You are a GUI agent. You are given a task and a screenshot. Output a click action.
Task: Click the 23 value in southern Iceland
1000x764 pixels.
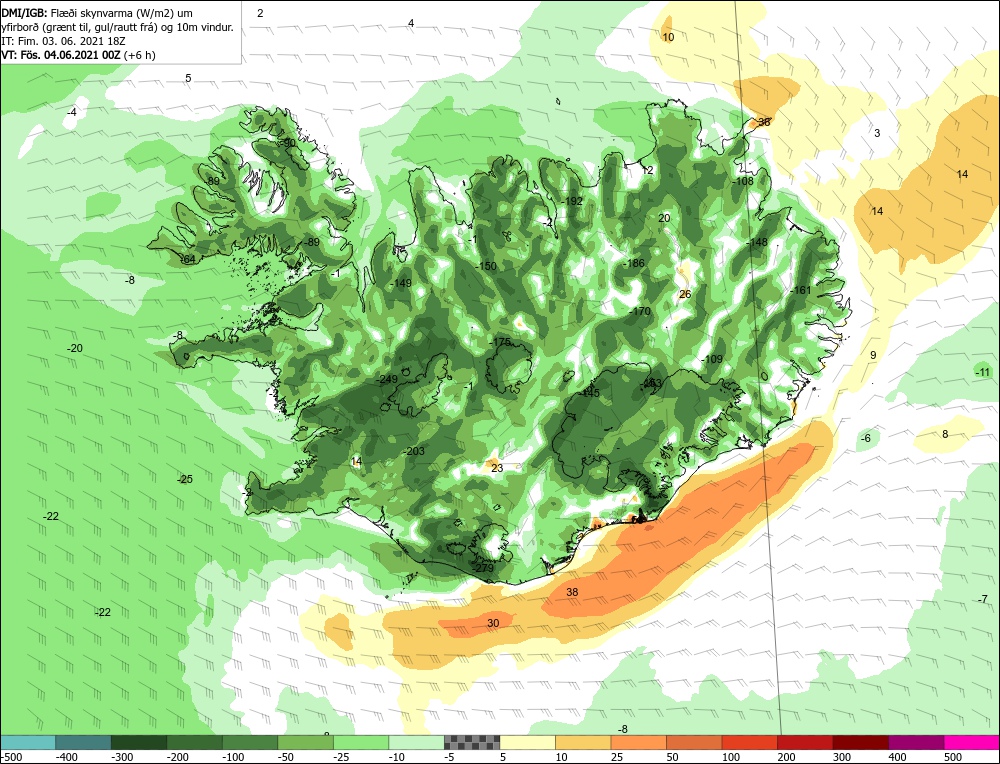coord(497,468)
